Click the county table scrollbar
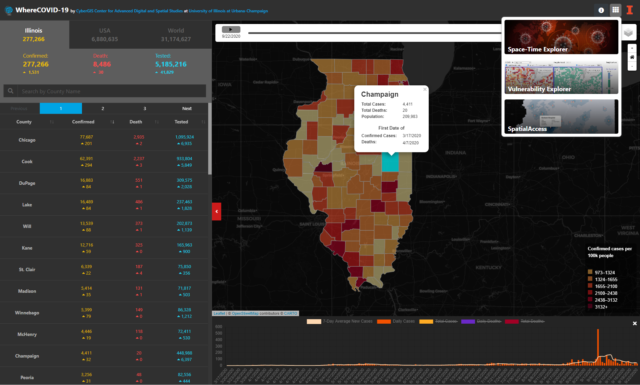Screen dimensions: 640x385 pos(210,139)
